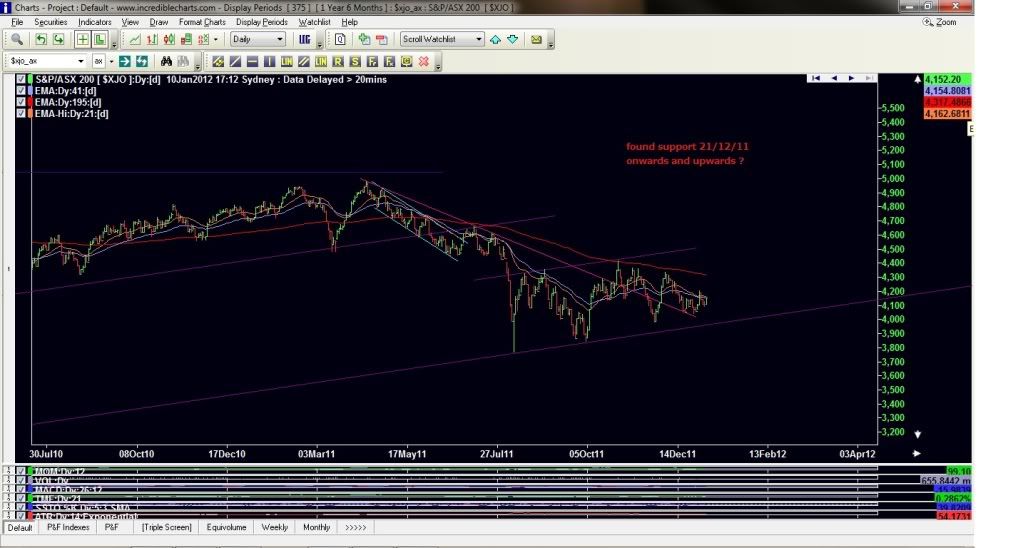
Task: Toggle the TMF:Dy:21 indicator checkbox
Action: click(x=21, y=498)
